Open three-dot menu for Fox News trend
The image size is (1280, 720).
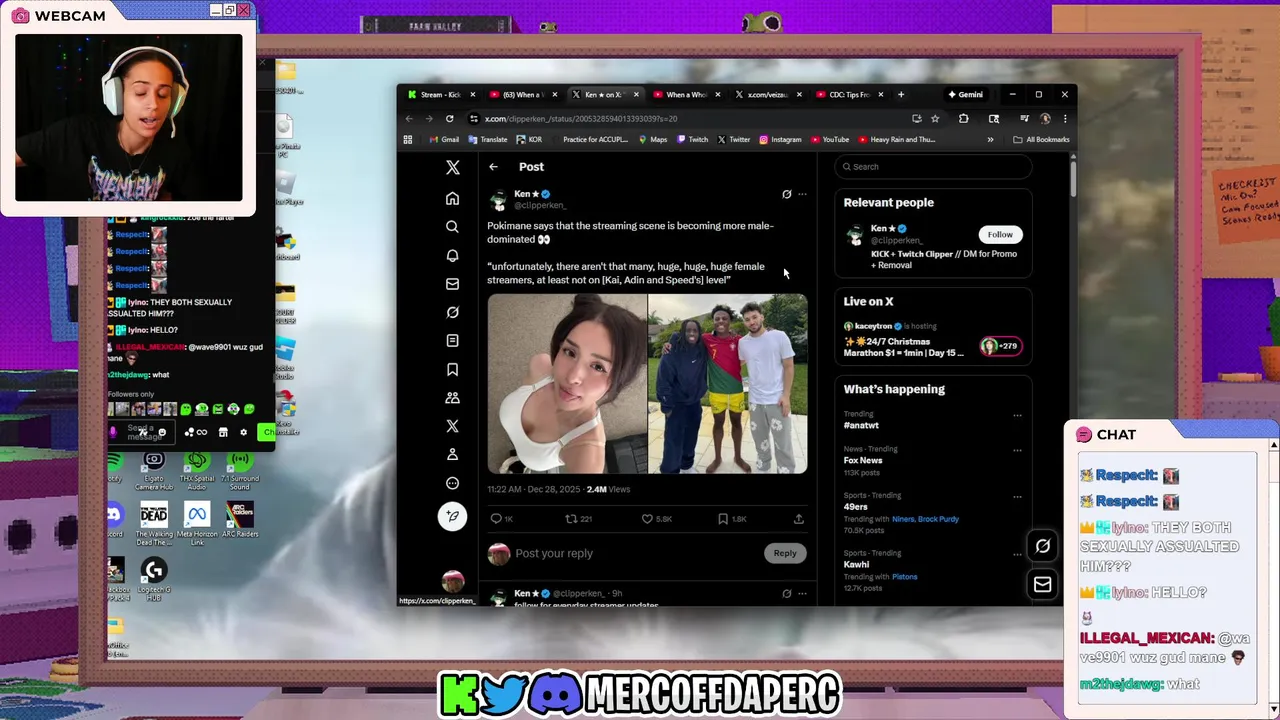tap(1017, 450)
